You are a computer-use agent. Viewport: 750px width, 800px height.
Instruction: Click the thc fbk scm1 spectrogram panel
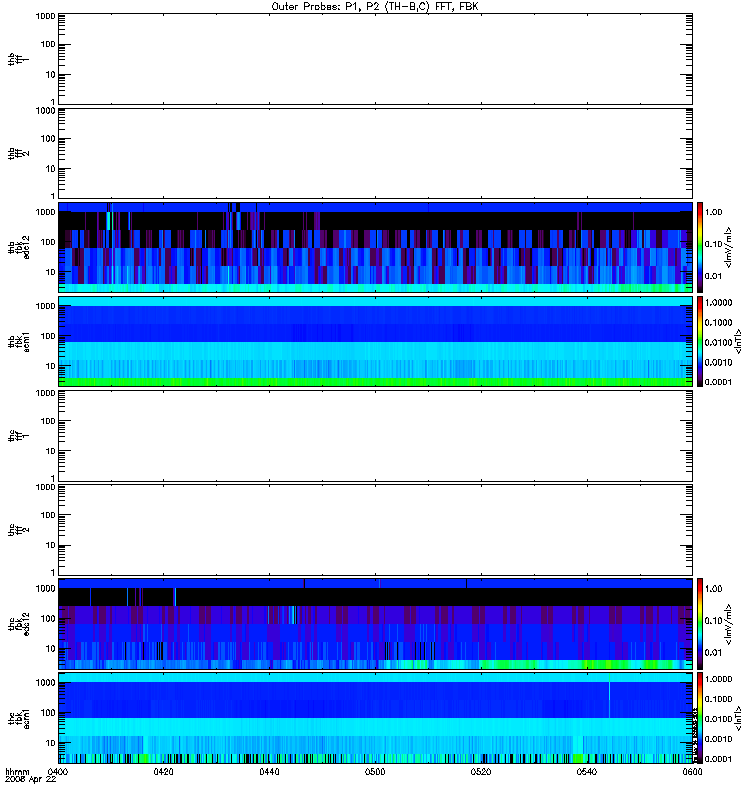click(375, 718)
